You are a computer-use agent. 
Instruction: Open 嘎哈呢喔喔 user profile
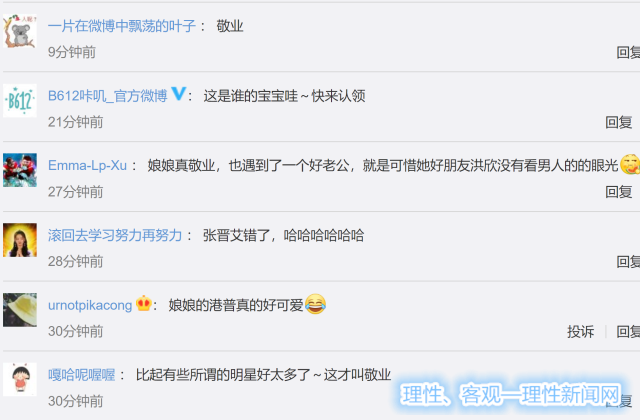81,375
